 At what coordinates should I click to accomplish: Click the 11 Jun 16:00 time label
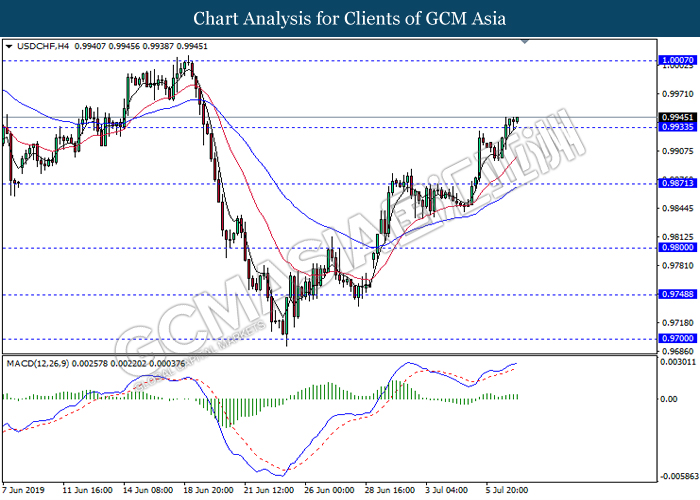pos(88,490)
